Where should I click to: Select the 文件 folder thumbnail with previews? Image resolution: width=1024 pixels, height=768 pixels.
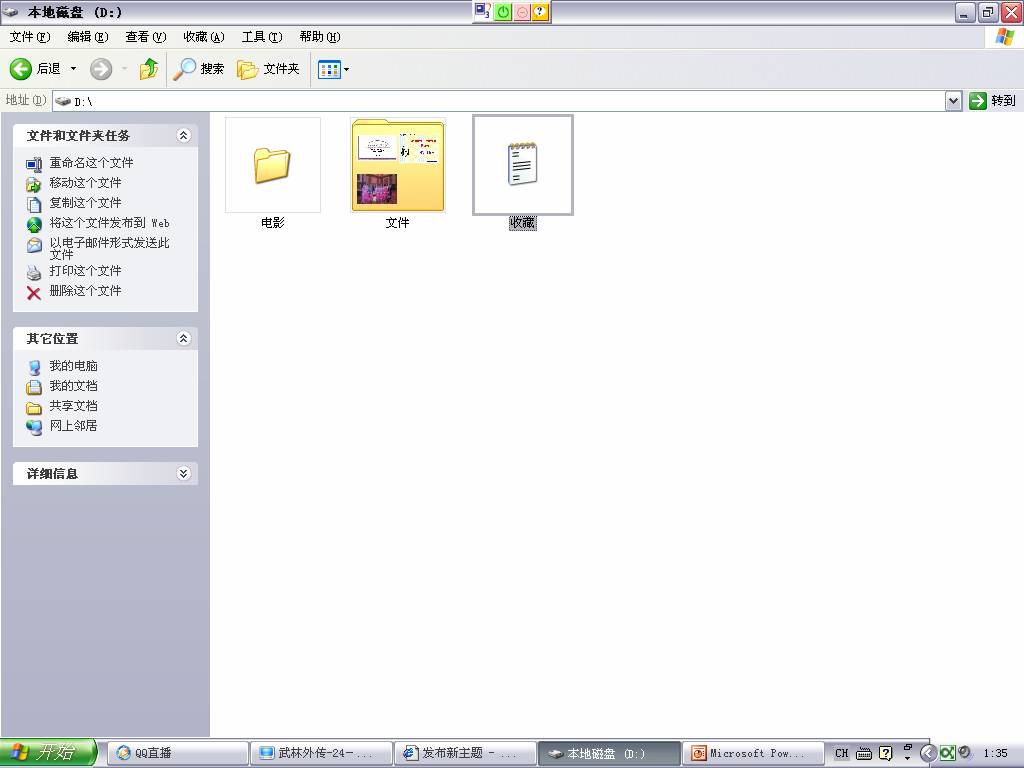coord(398,165)
